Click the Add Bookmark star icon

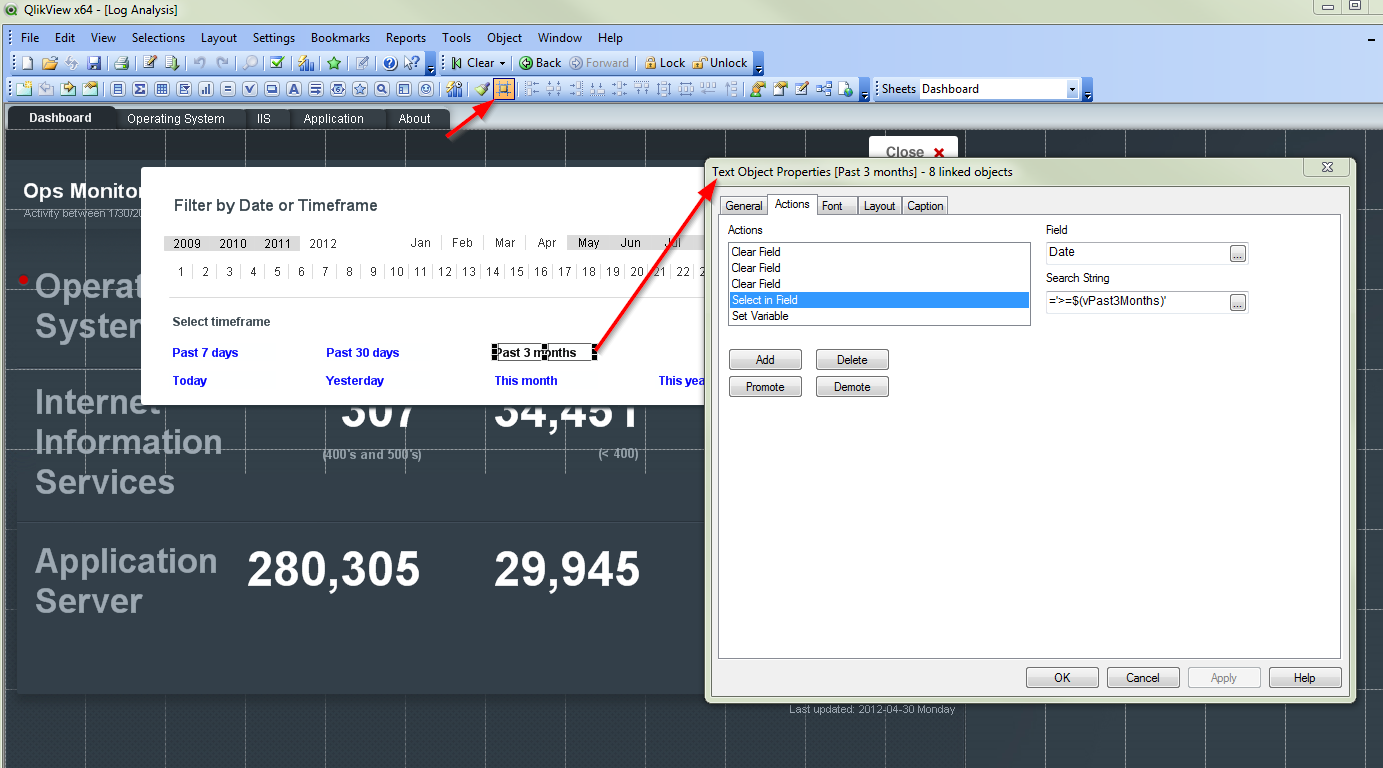(334, 63)
